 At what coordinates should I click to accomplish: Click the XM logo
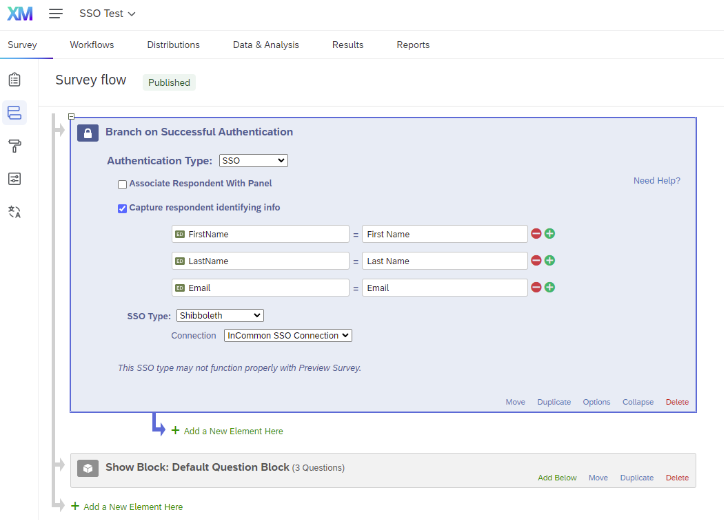pyautogui.click(x=20, y=13)
